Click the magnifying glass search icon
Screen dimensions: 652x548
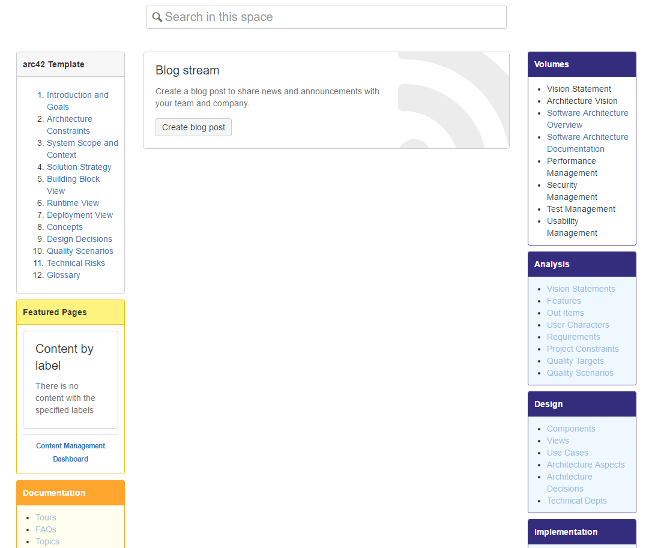tap(157, 17)
